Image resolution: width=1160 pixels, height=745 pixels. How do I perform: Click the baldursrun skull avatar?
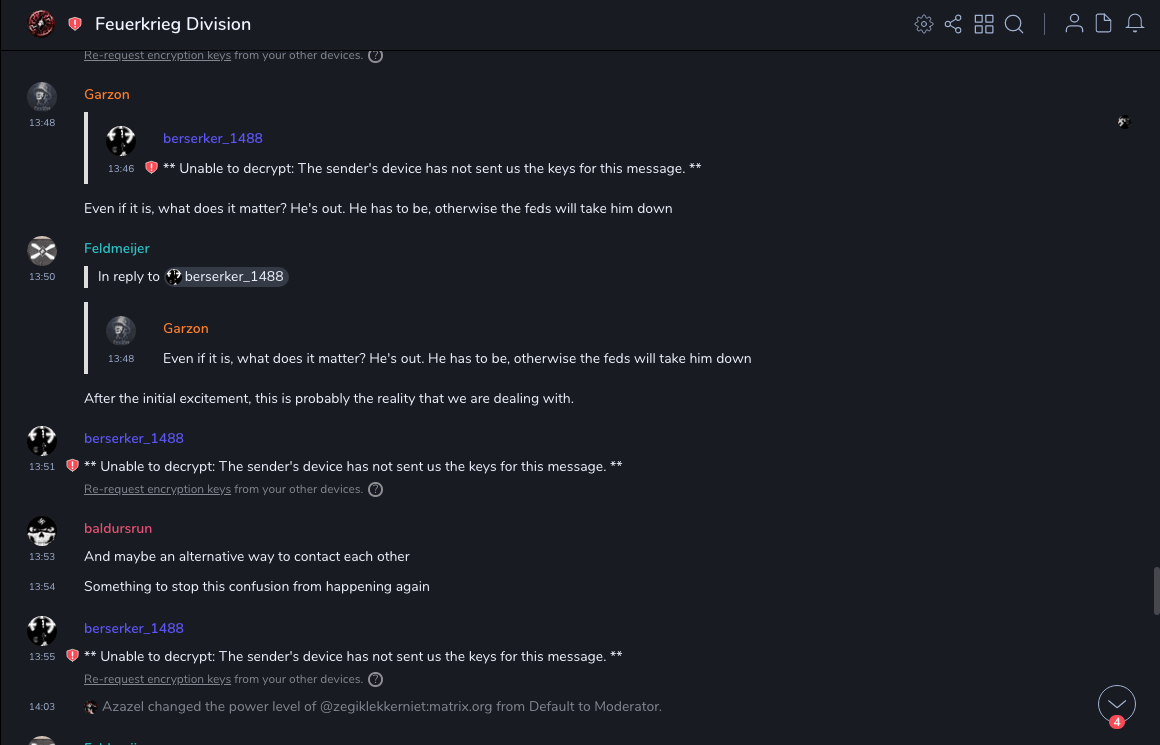click(42, 531)
